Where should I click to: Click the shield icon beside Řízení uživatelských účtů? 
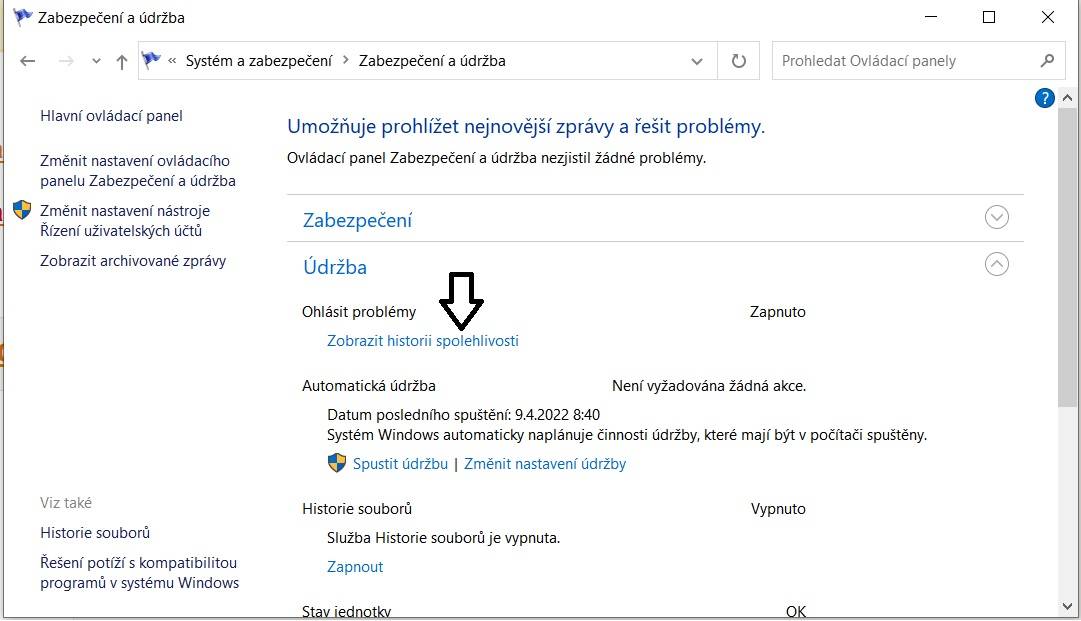pos(22,210)
